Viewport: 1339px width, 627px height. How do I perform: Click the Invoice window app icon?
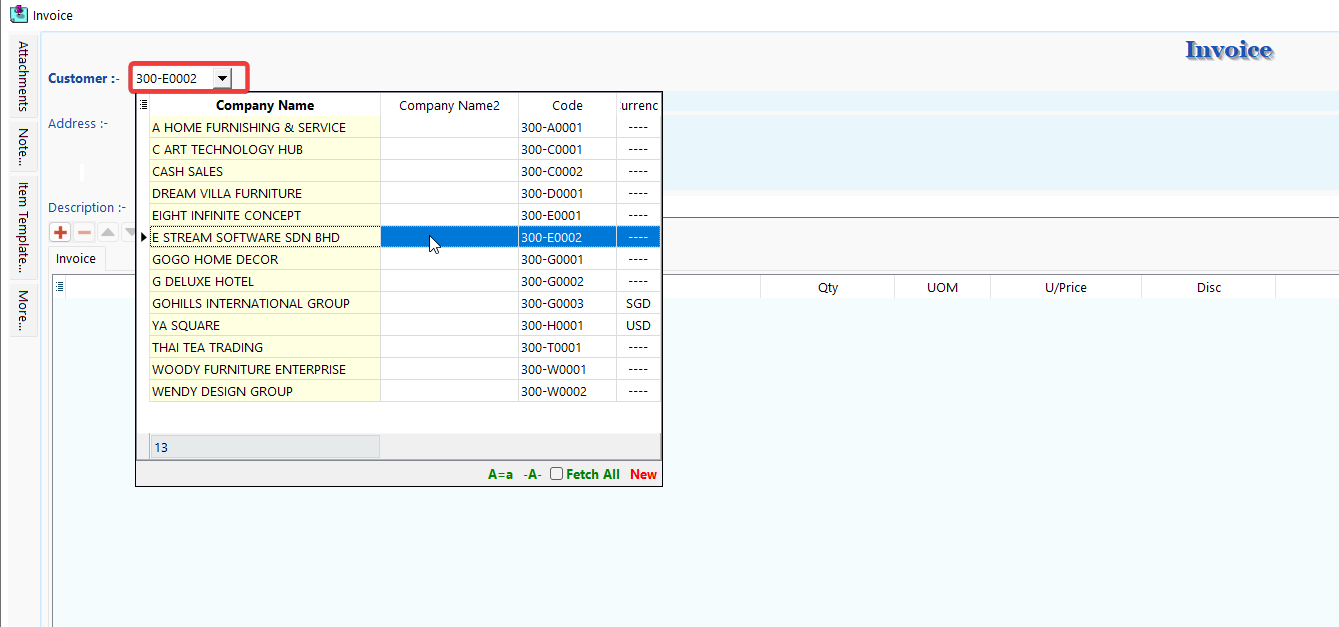pos(17,15)
